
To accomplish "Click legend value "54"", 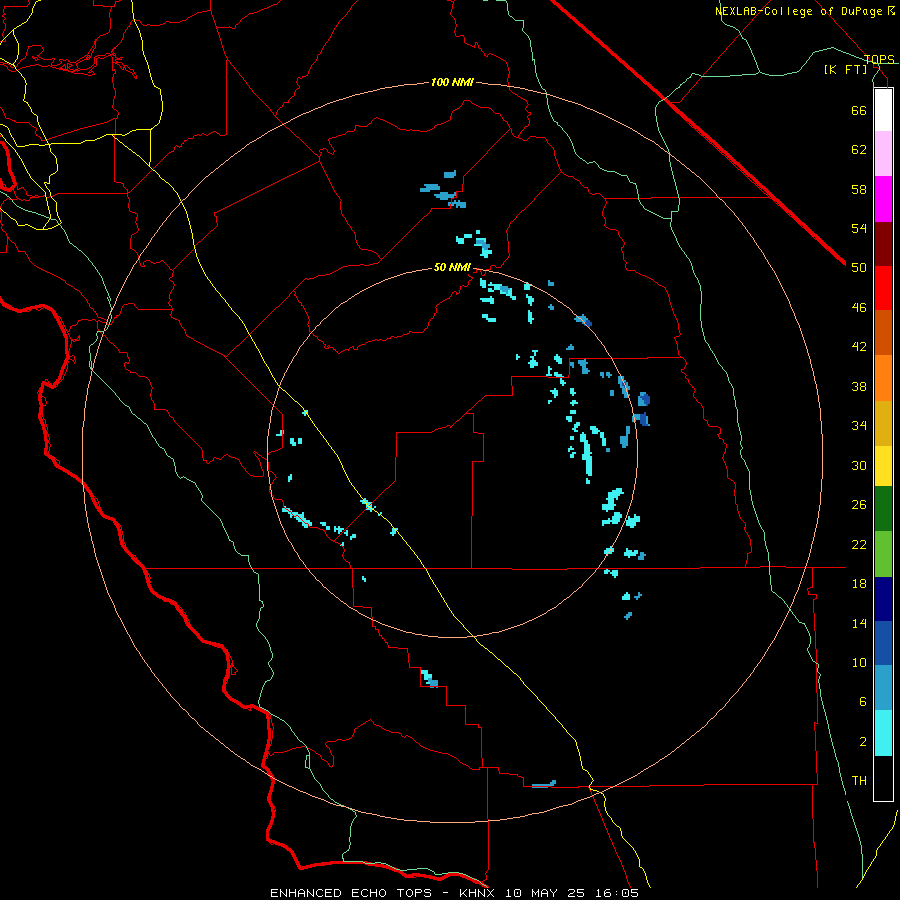I will (859, 228).
